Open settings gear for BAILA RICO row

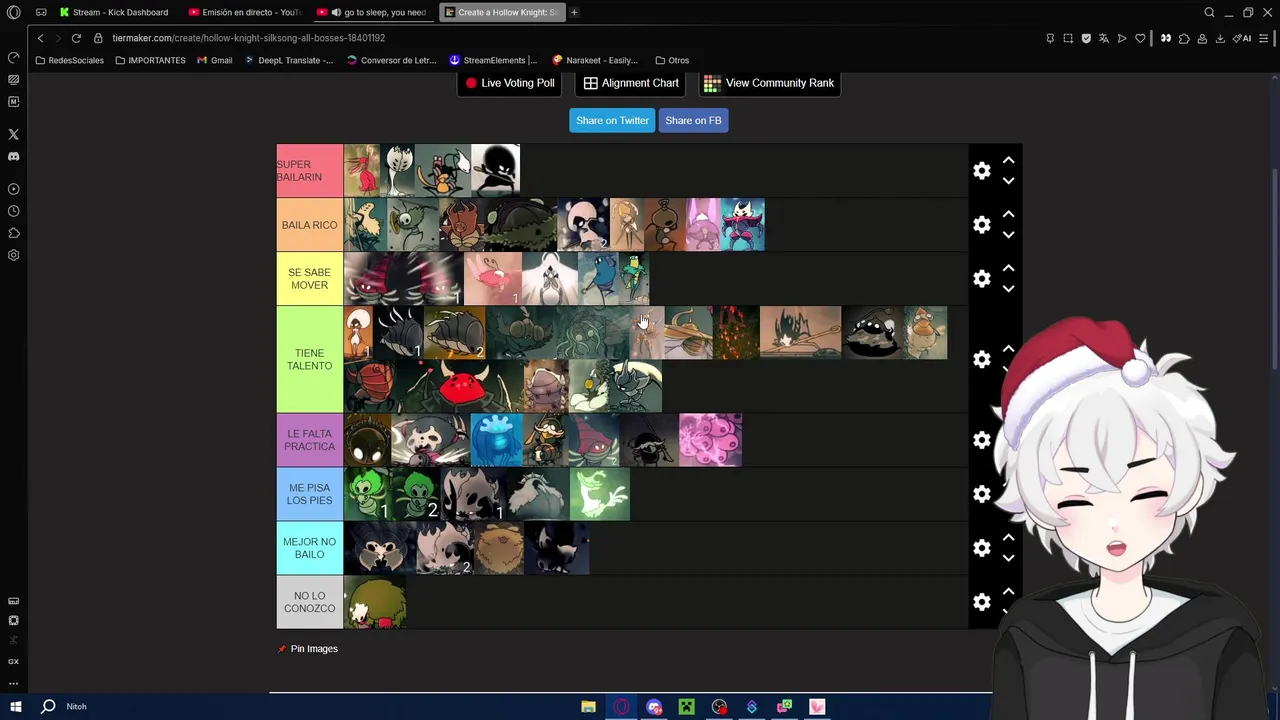[x=982, y=225]
